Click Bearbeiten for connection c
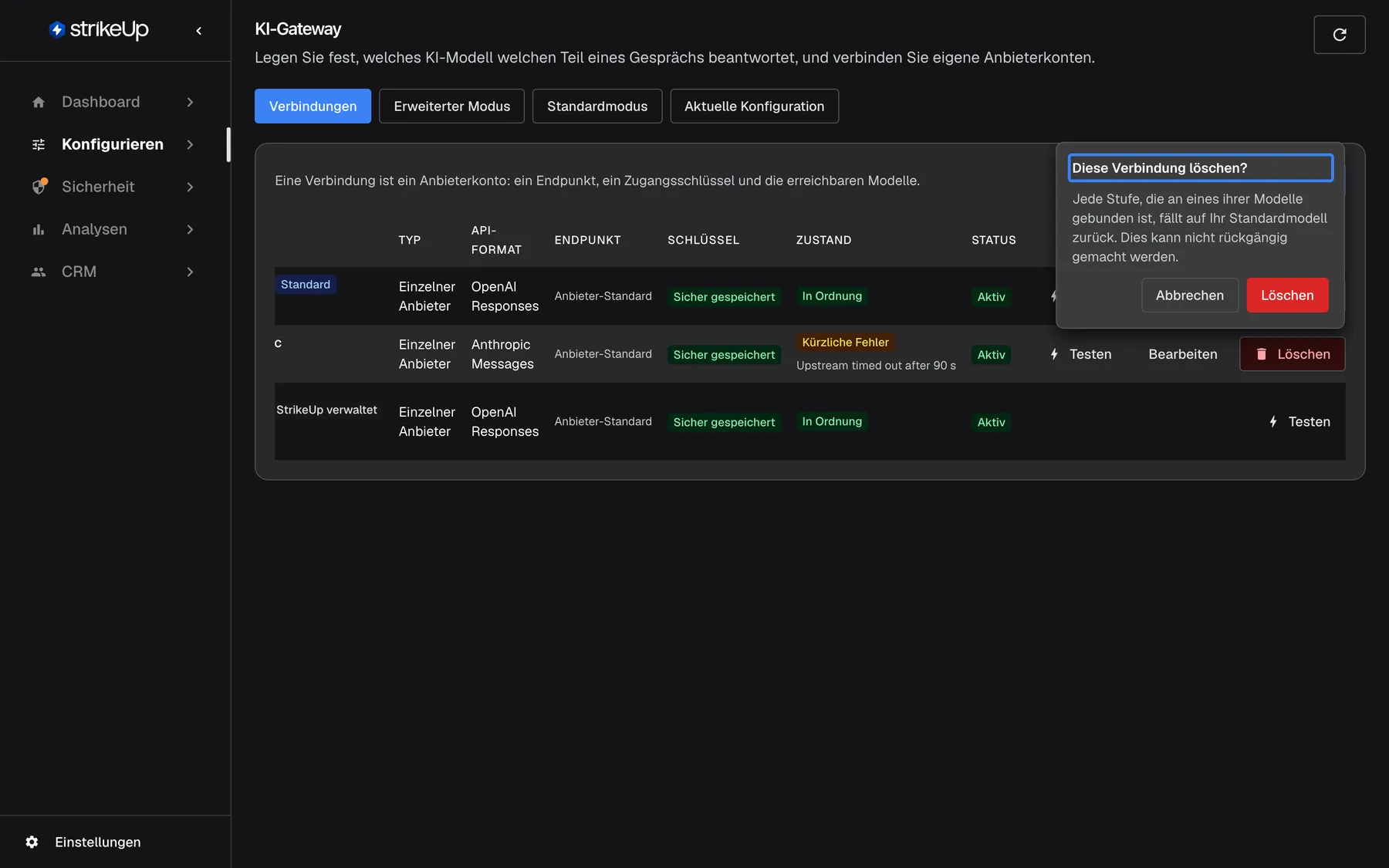Image resolution: width=1389 pixels, height=868 pixels. 1183,354
